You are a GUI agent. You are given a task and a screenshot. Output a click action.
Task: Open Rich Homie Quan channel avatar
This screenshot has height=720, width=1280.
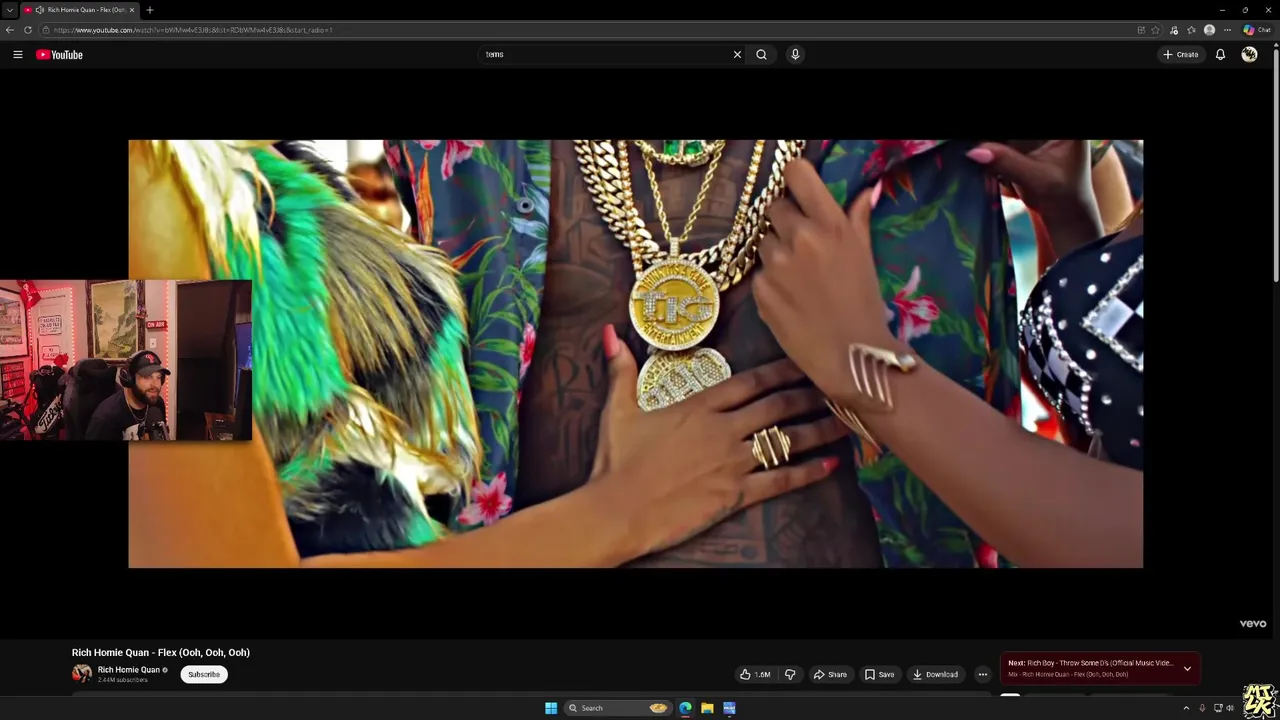[81, 674]
